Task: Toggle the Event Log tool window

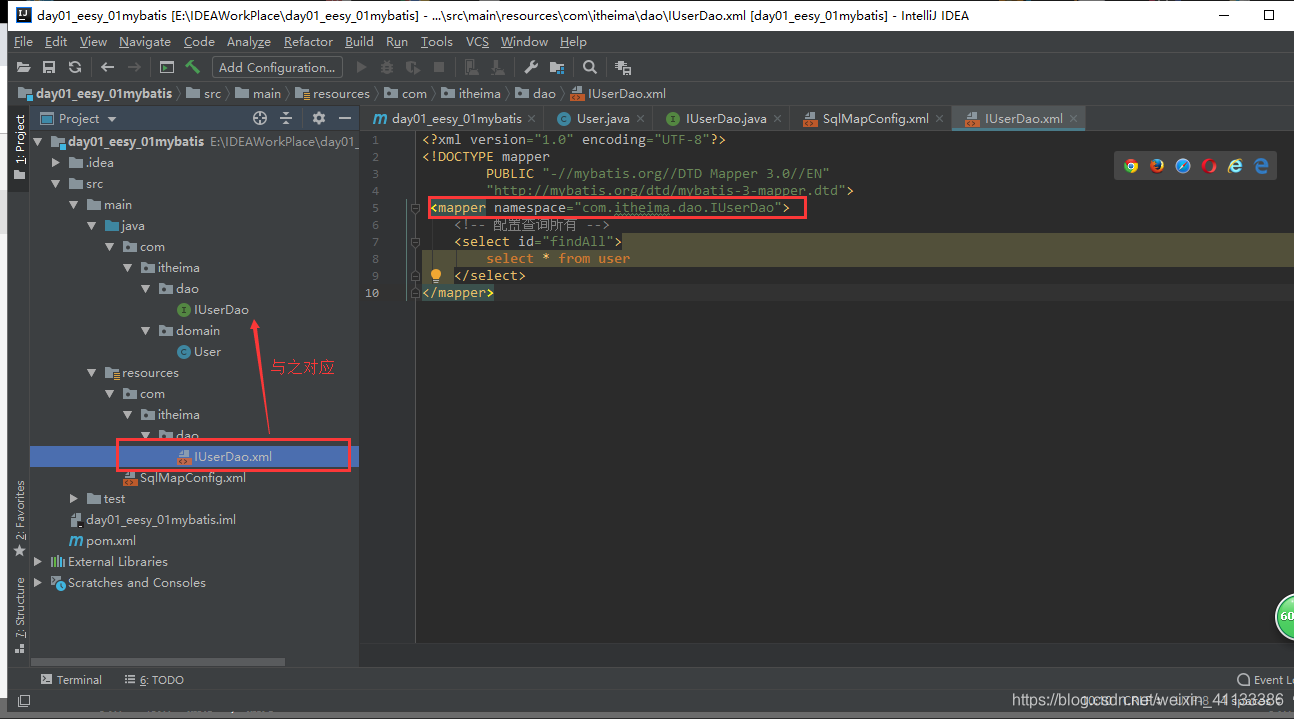Action: tap(1265, 680)
